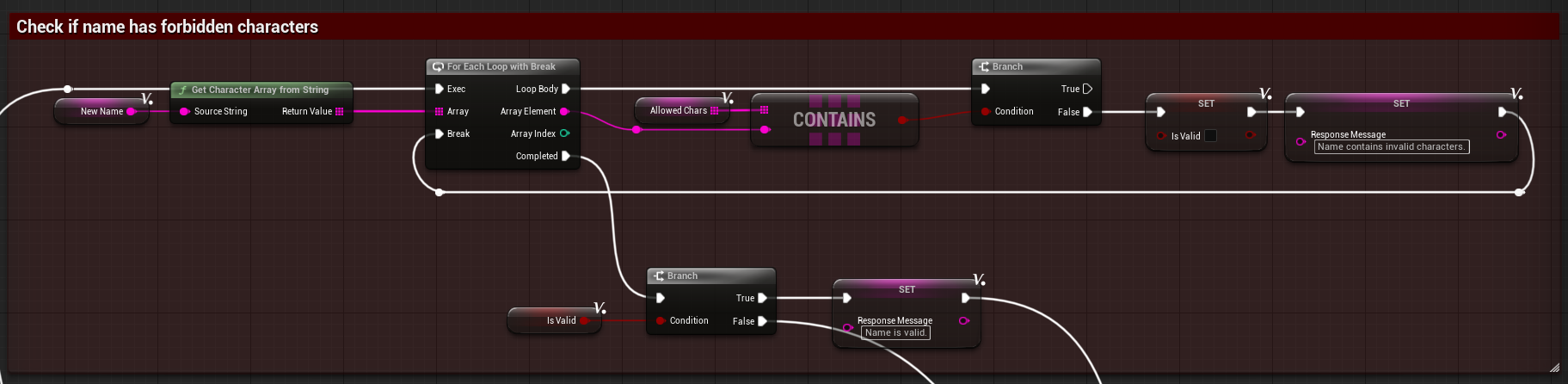
Task: Click the For Each Loop with Break loop icon
Action: click(438, 66)
